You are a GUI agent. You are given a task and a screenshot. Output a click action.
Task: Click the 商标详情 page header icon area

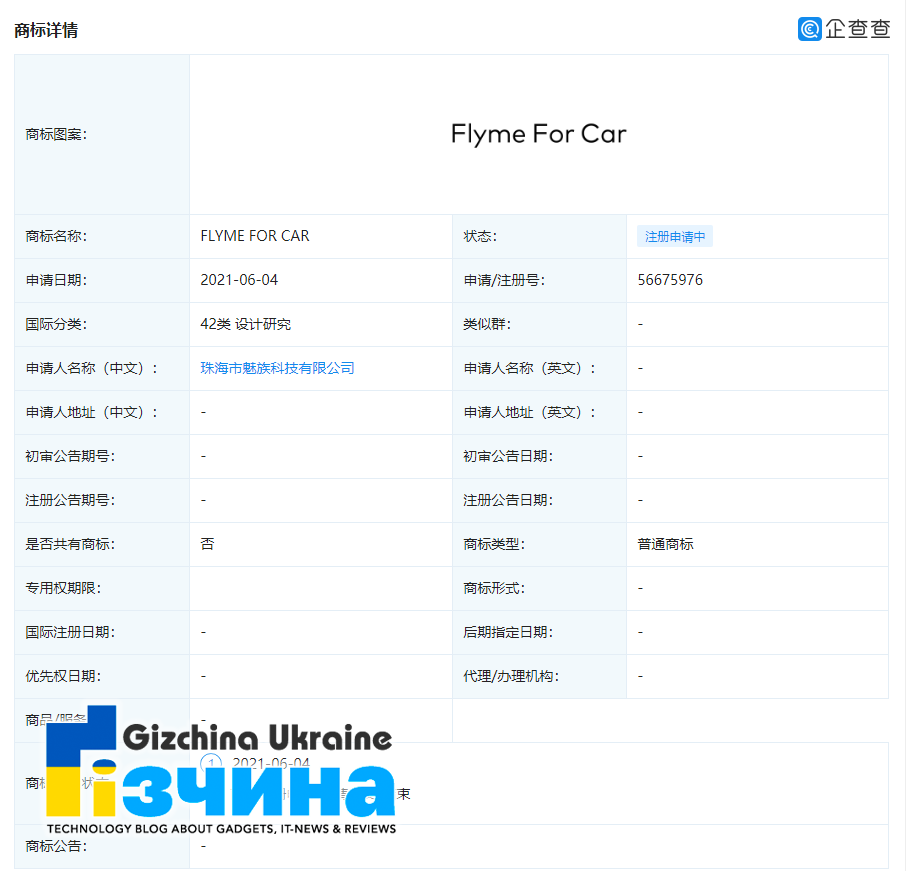(47, 30)
